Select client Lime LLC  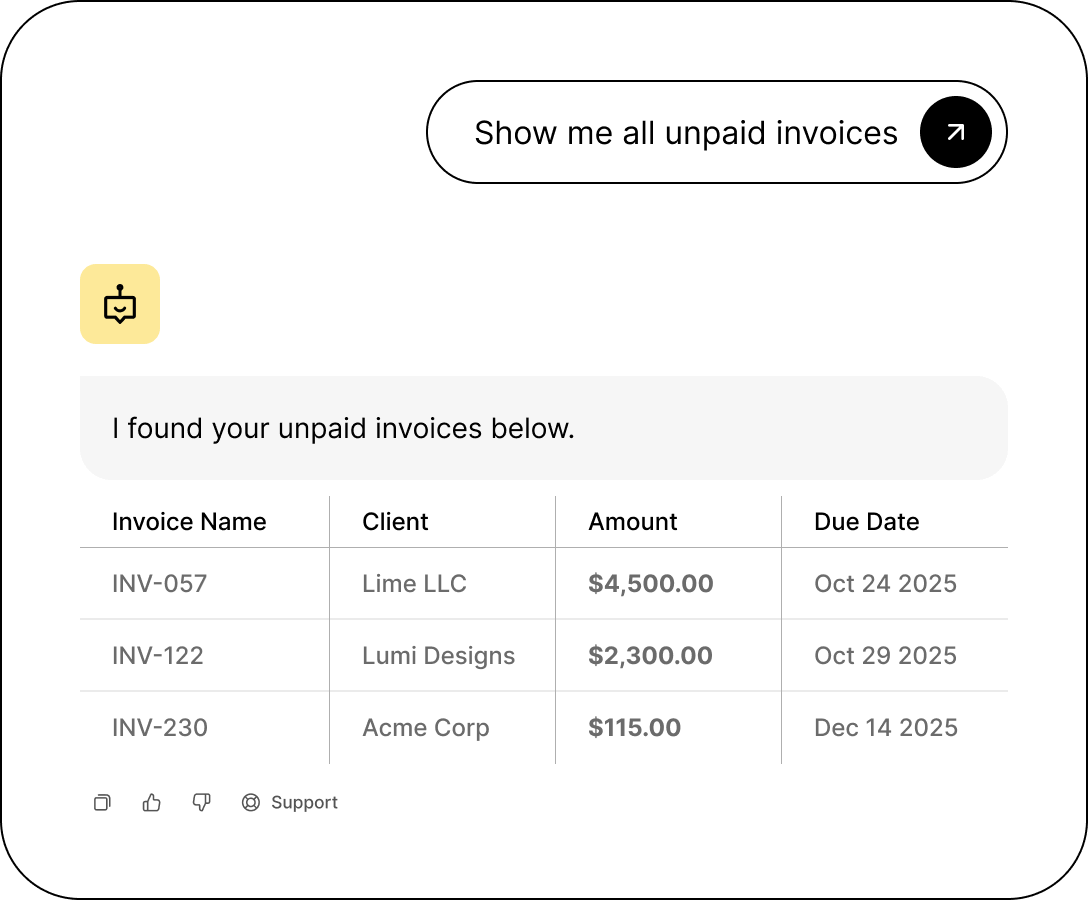(x=414, y=584)
